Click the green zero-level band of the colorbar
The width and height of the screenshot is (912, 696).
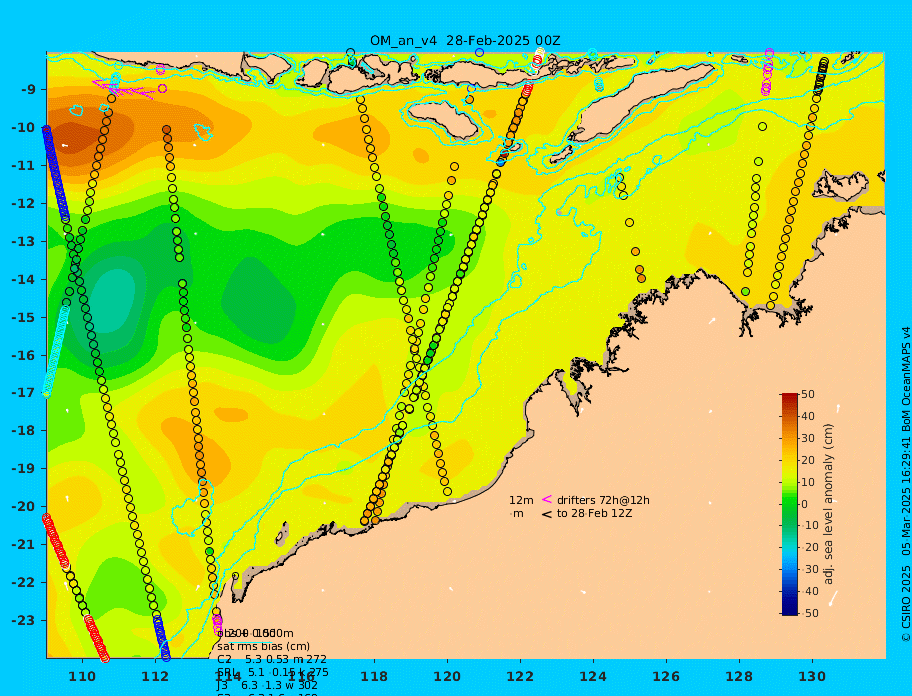pyautogui.click(x=790, y=504)
